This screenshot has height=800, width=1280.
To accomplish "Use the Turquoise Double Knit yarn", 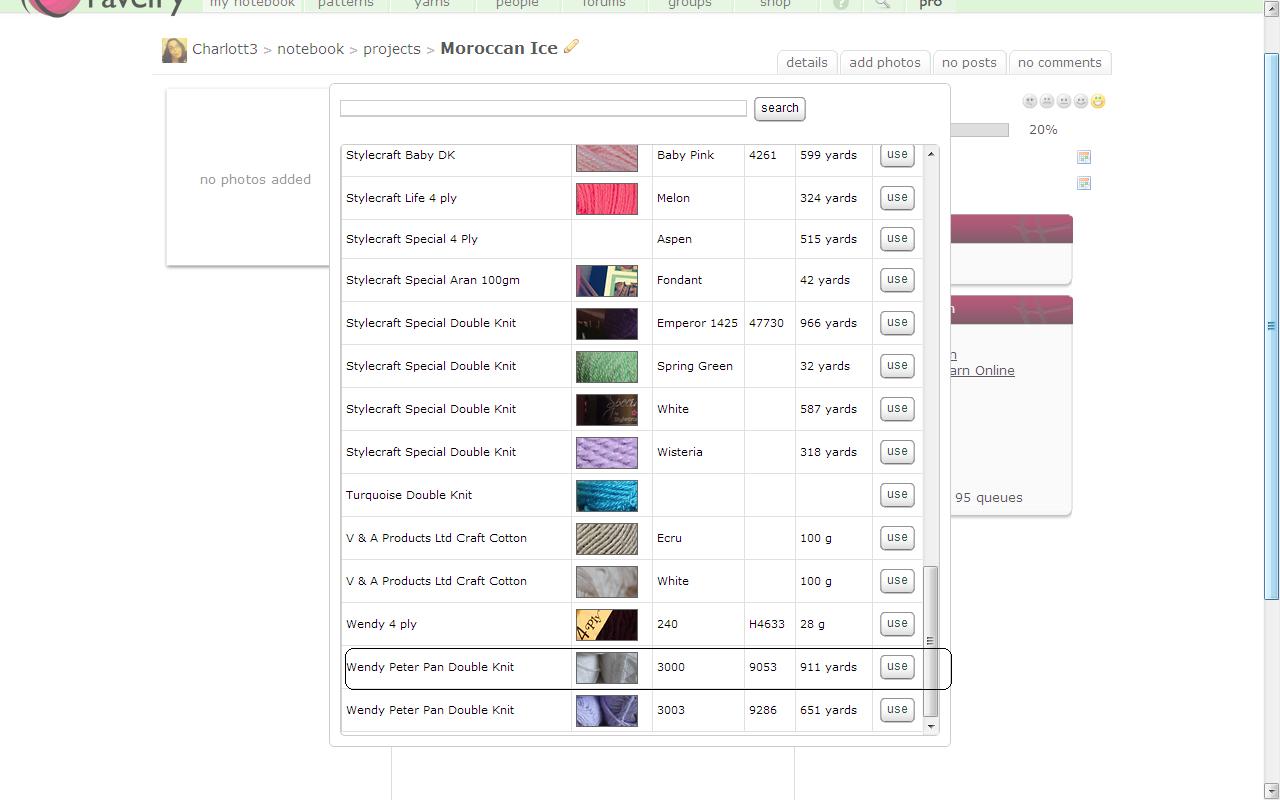I will [897, 494].
